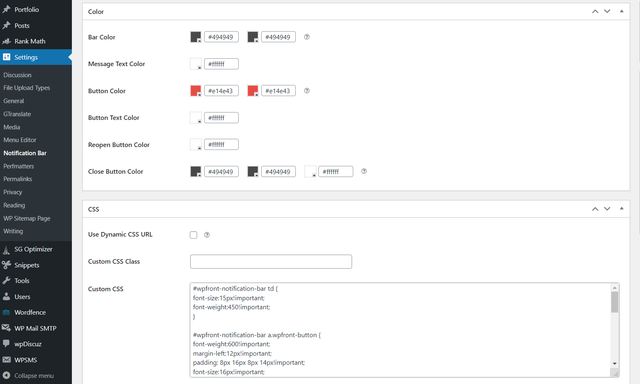Open Notification Bar settings page
The image size is (640, 384).
25,153
